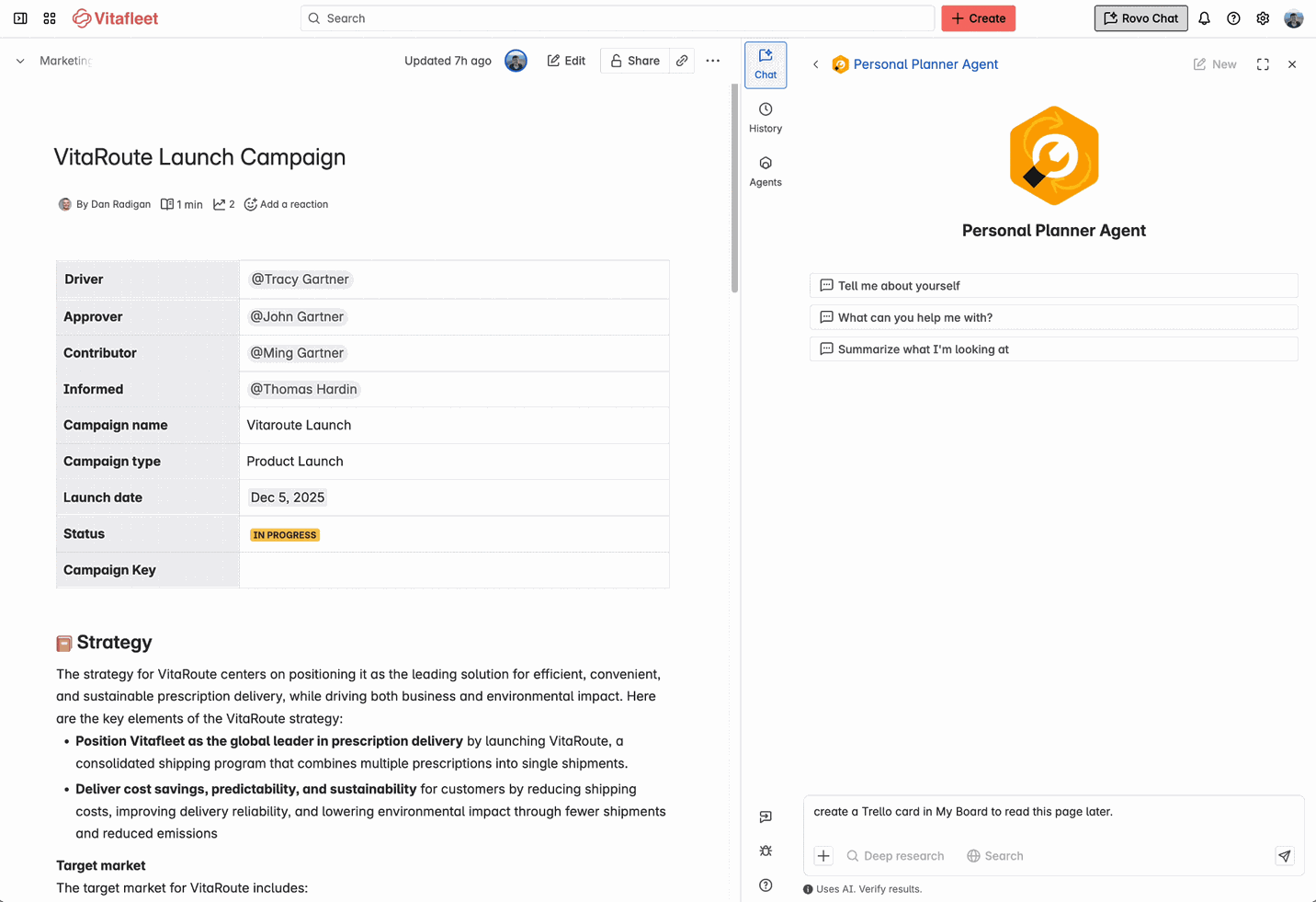This screenshot has height=902, width=1316.
Task: Toggle Deep research mode
Action: pos(895,856)
